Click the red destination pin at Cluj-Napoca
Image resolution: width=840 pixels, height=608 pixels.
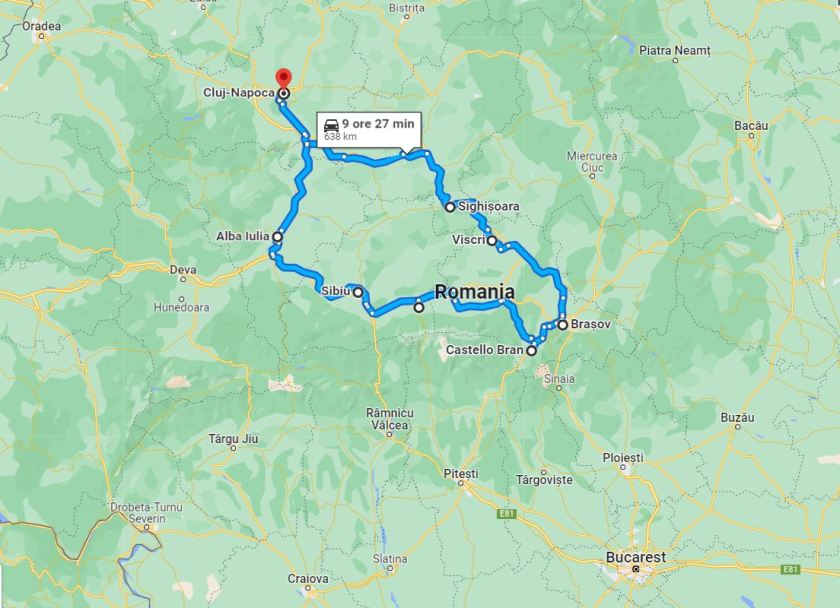pyautogui.click(x=283, y=80)
